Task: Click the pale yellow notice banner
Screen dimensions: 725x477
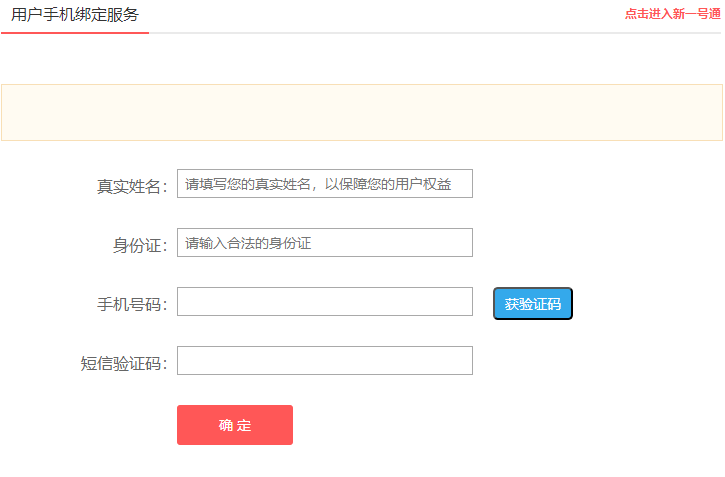Action: pos(361,112)
